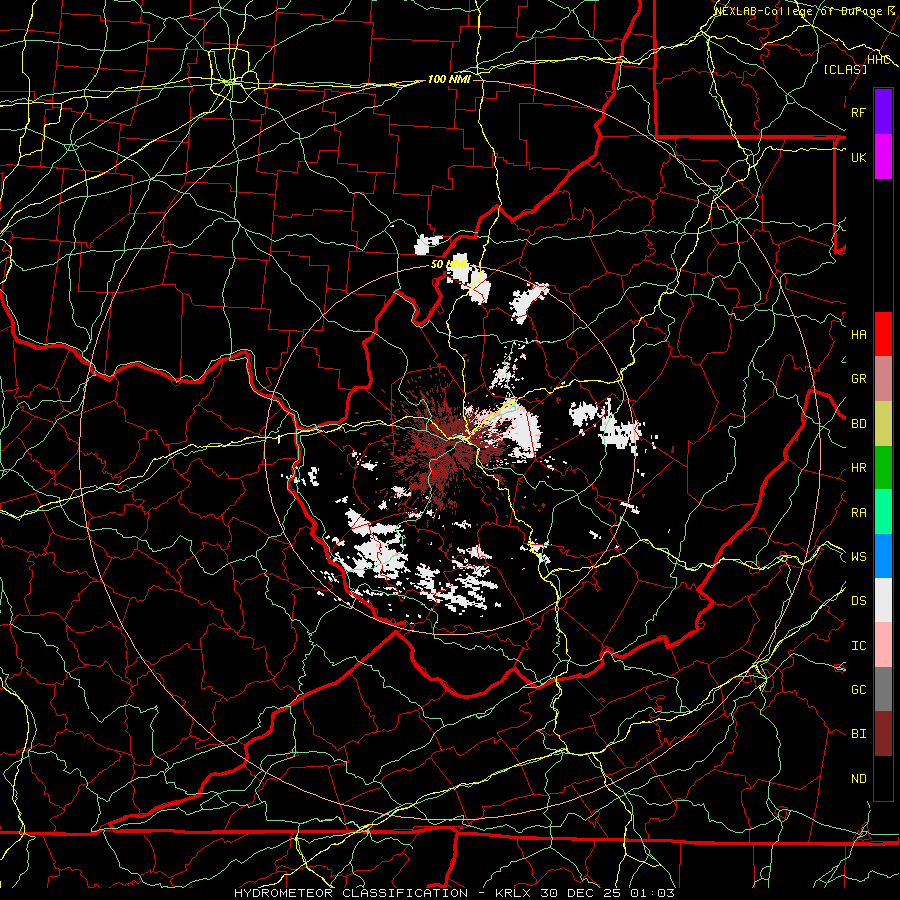Click the 50 NMI range ring label

pyautogui.click(x=449, y=265)
